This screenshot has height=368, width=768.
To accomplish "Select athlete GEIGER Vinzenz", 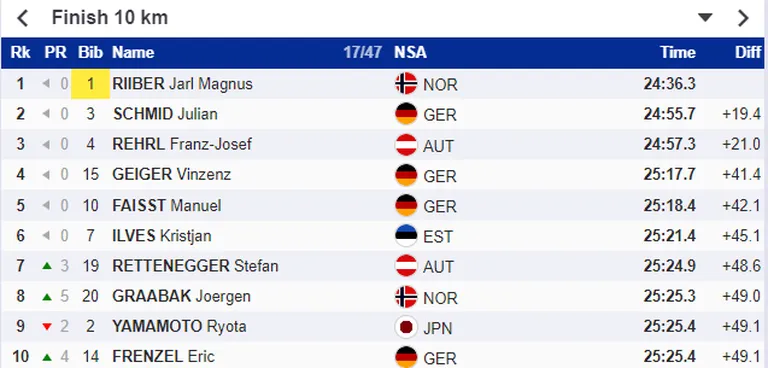I will pos(171,174).
